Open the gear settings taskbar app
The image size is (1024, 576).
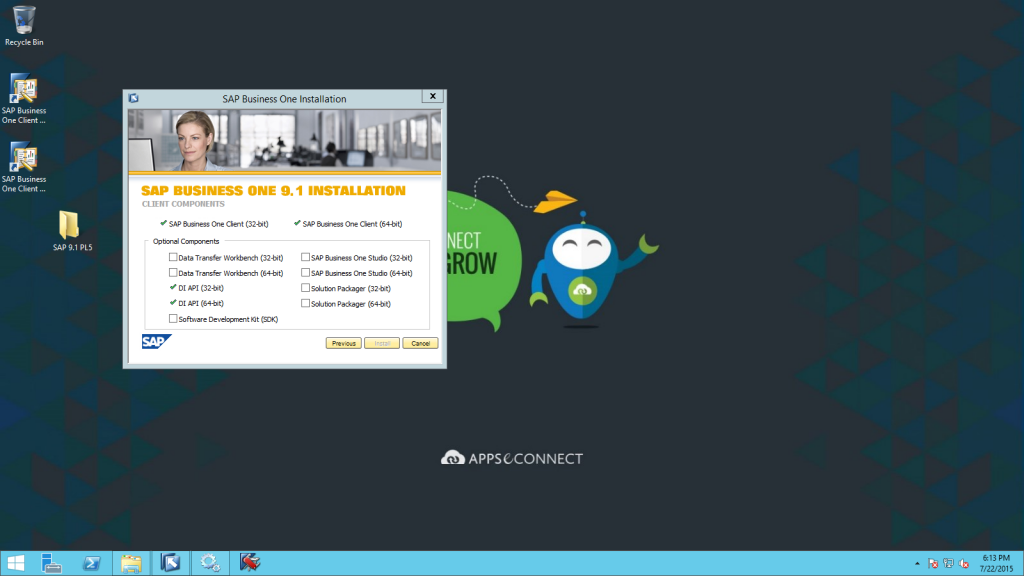pyautogui.click(x=210, y=563)
